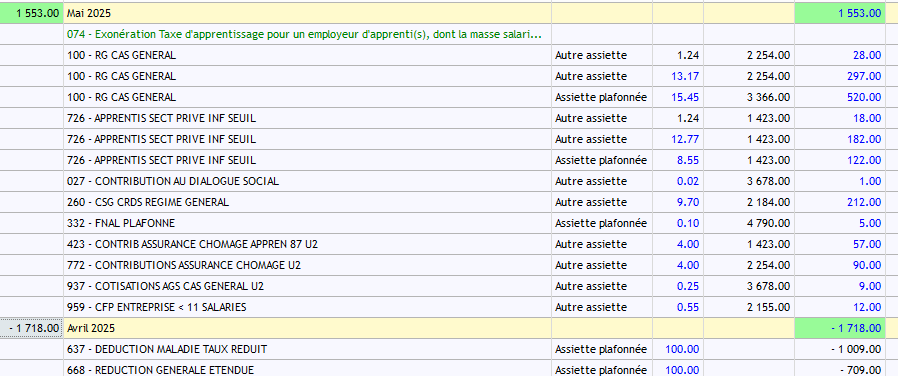
Task: Click base 2 184.00 for CSG CRDS
Action: (x=769, y=202)
